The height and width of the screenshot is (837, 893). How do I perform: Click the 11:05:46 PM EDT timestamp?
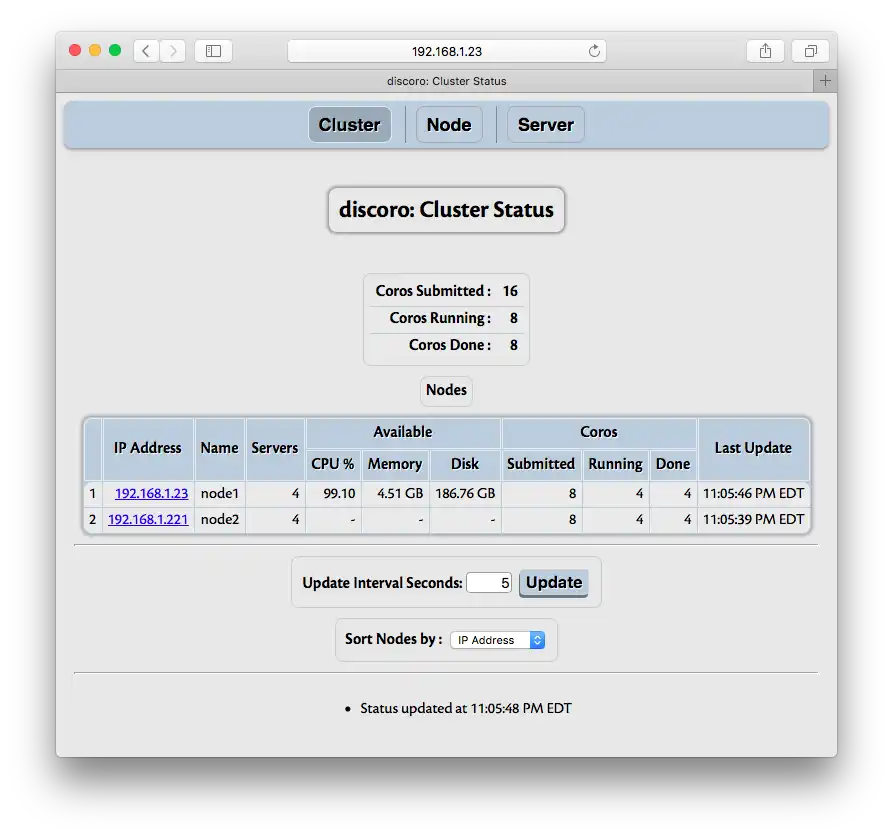(x=753, y=494)
